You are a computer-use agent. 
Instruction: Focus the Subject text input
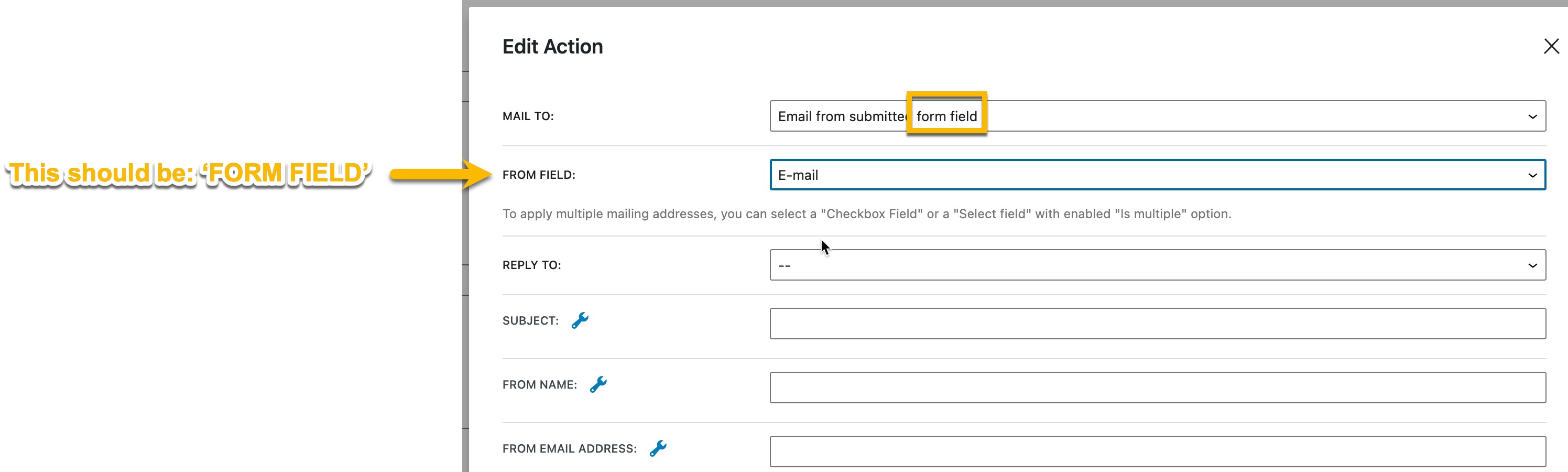(x=1157, y=324)
